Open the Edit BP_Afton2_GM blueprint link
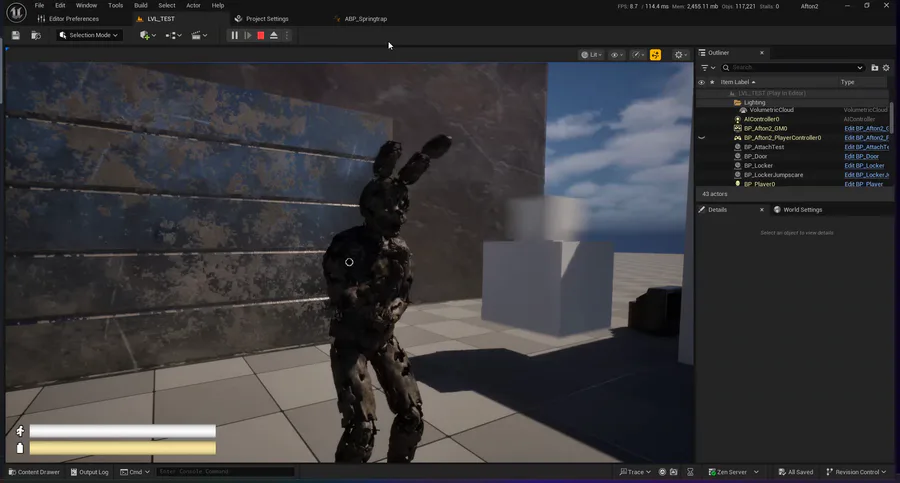This screenshot has width=900, height=483. click(866, 129)
